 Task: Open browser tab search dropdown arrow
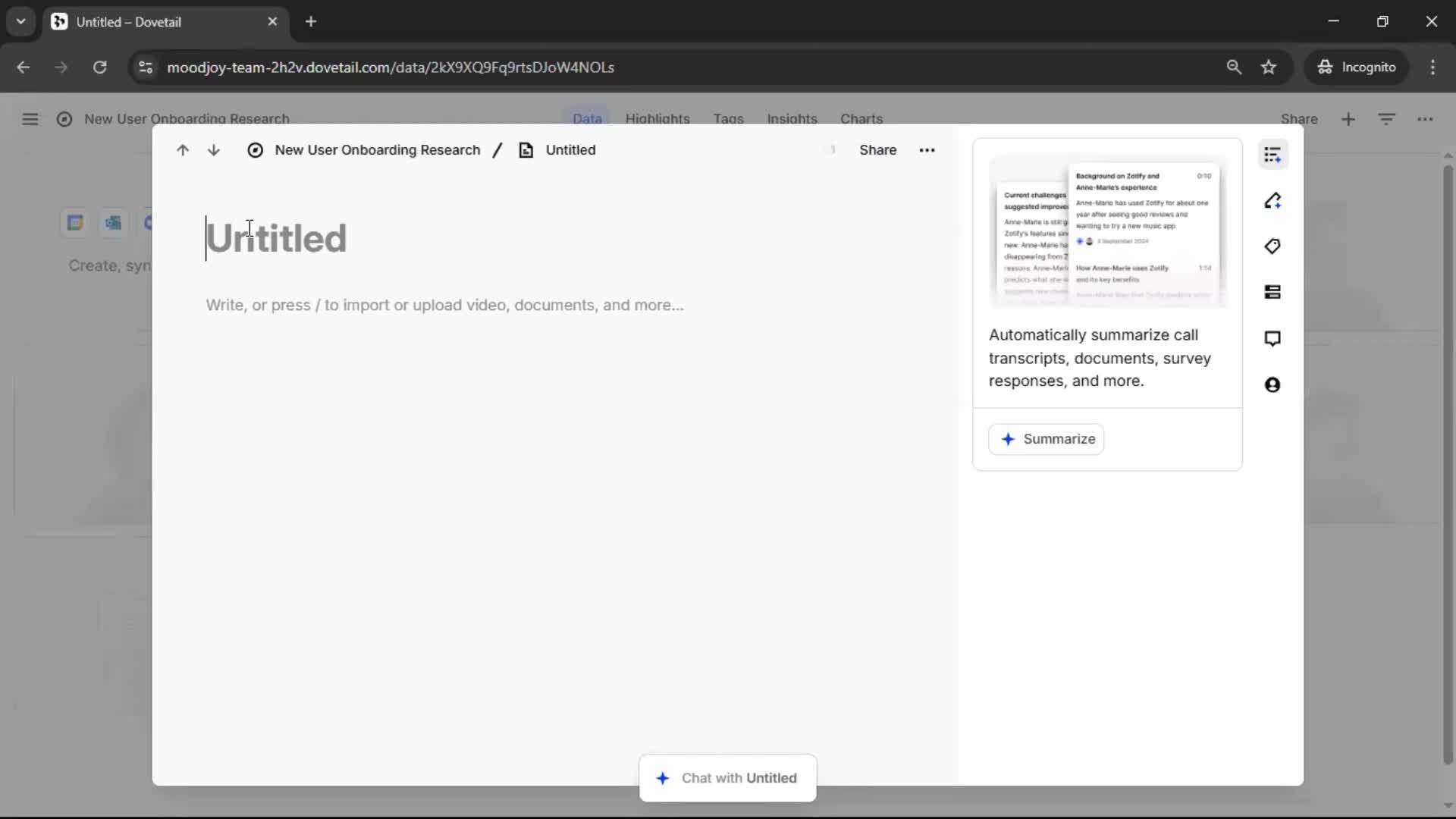pyautogui.click(x=21, y=21)
